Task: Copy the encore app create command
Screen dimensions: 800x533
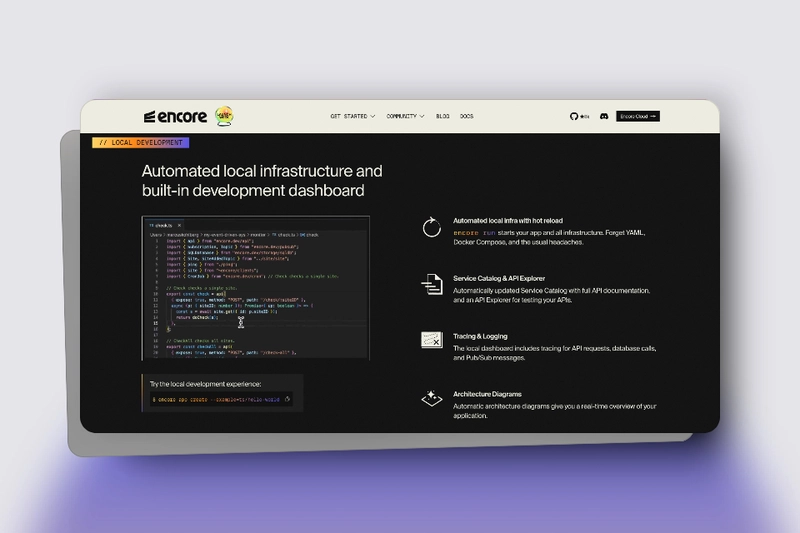Action: pyautogui.click(x=287, y=399)
